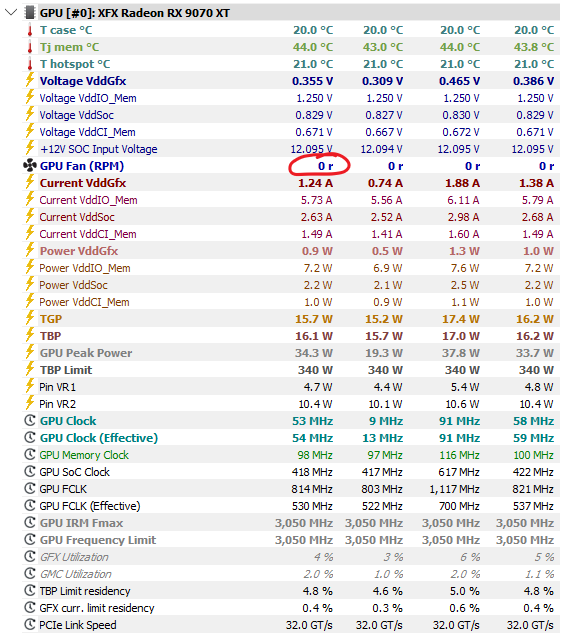Select the TBP label
The height and width of the screenshot is (638, 571).
point(50,336)
